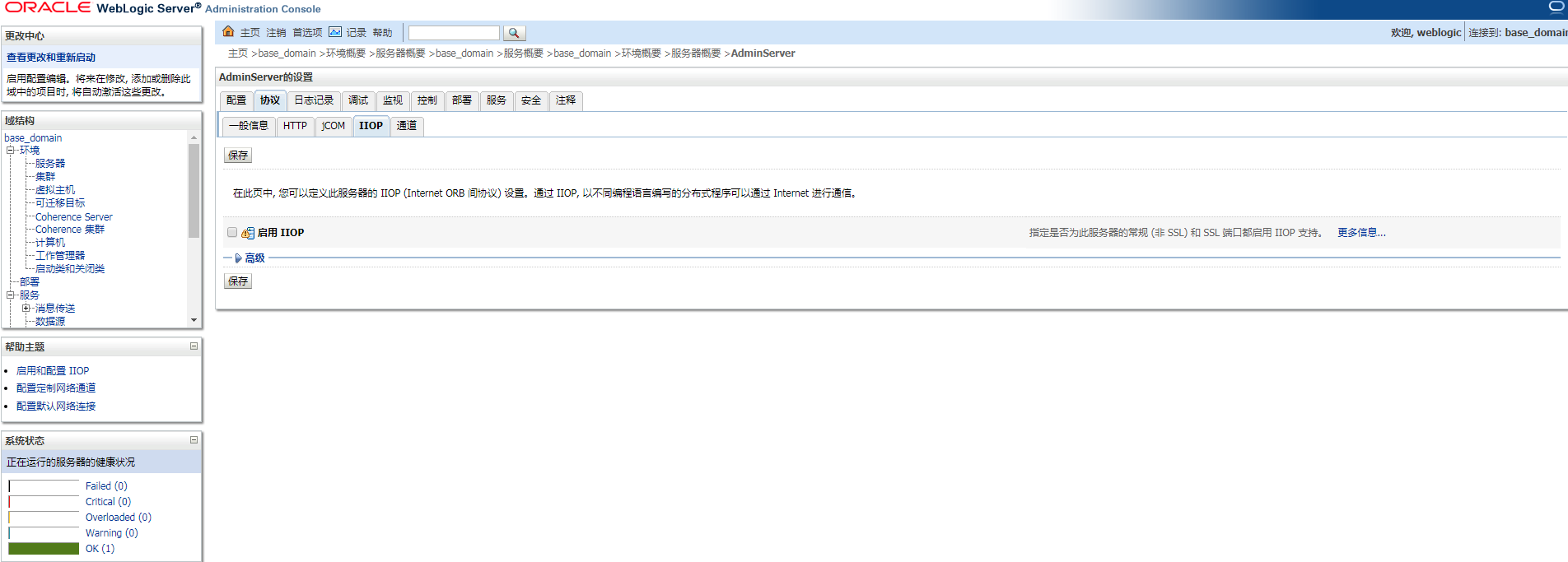Click 环境概要 breadcrumb after first base_domain
This screenshot has width=1568, height=562.
coord(346,53)
